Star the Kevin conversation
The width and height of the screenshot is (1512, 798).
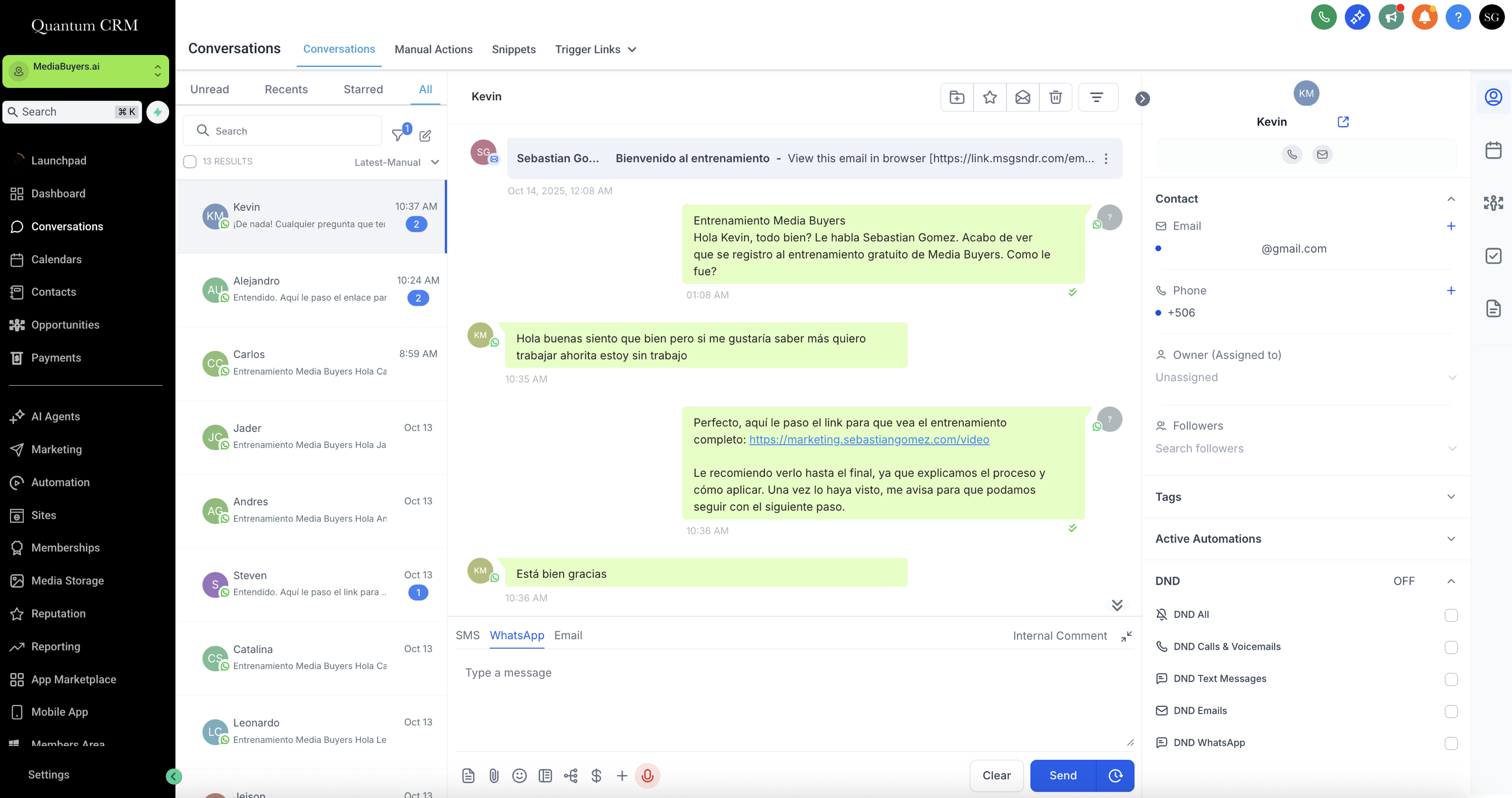click(990, 97)
